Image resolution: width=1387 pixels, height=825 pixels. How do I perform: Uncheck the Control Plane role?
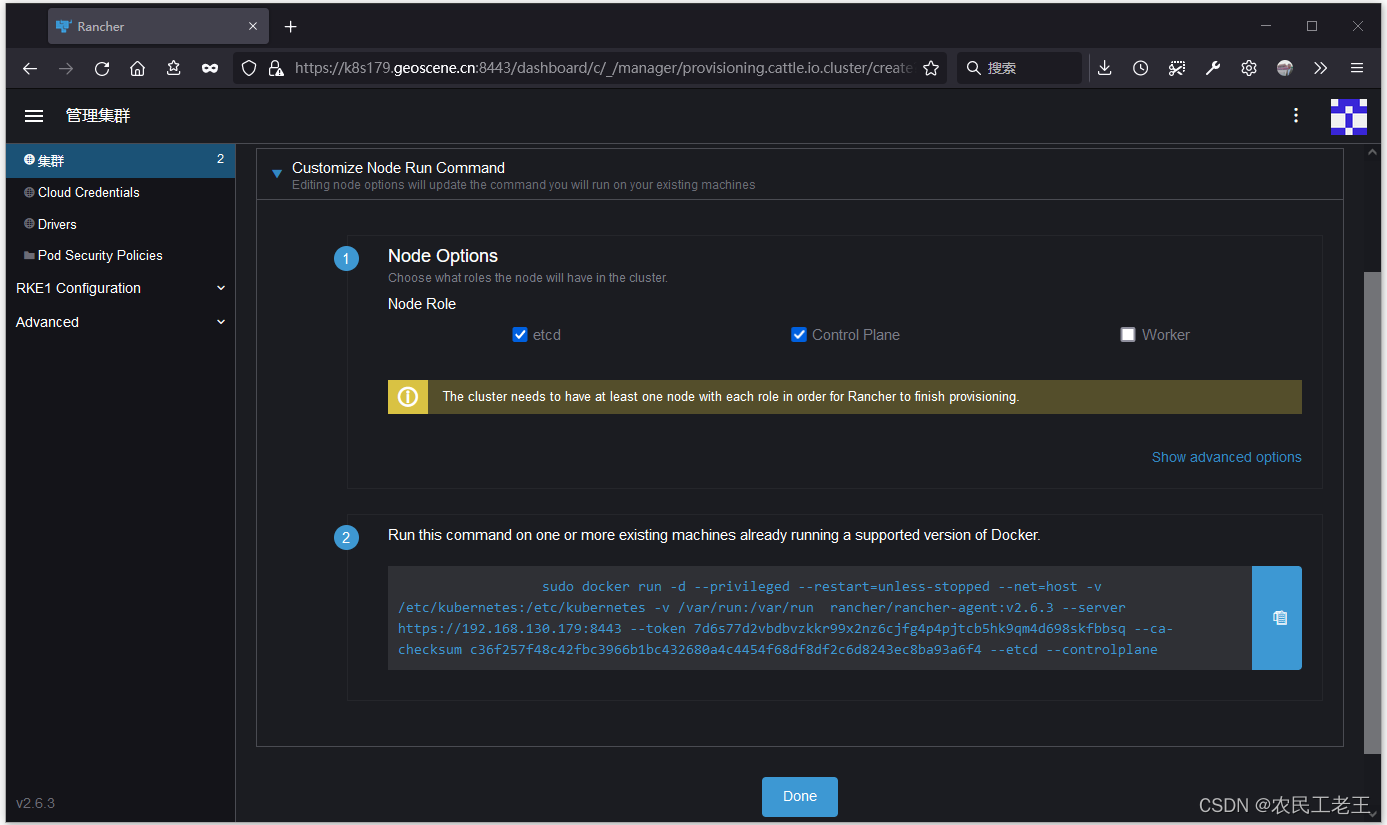[799, 335]
